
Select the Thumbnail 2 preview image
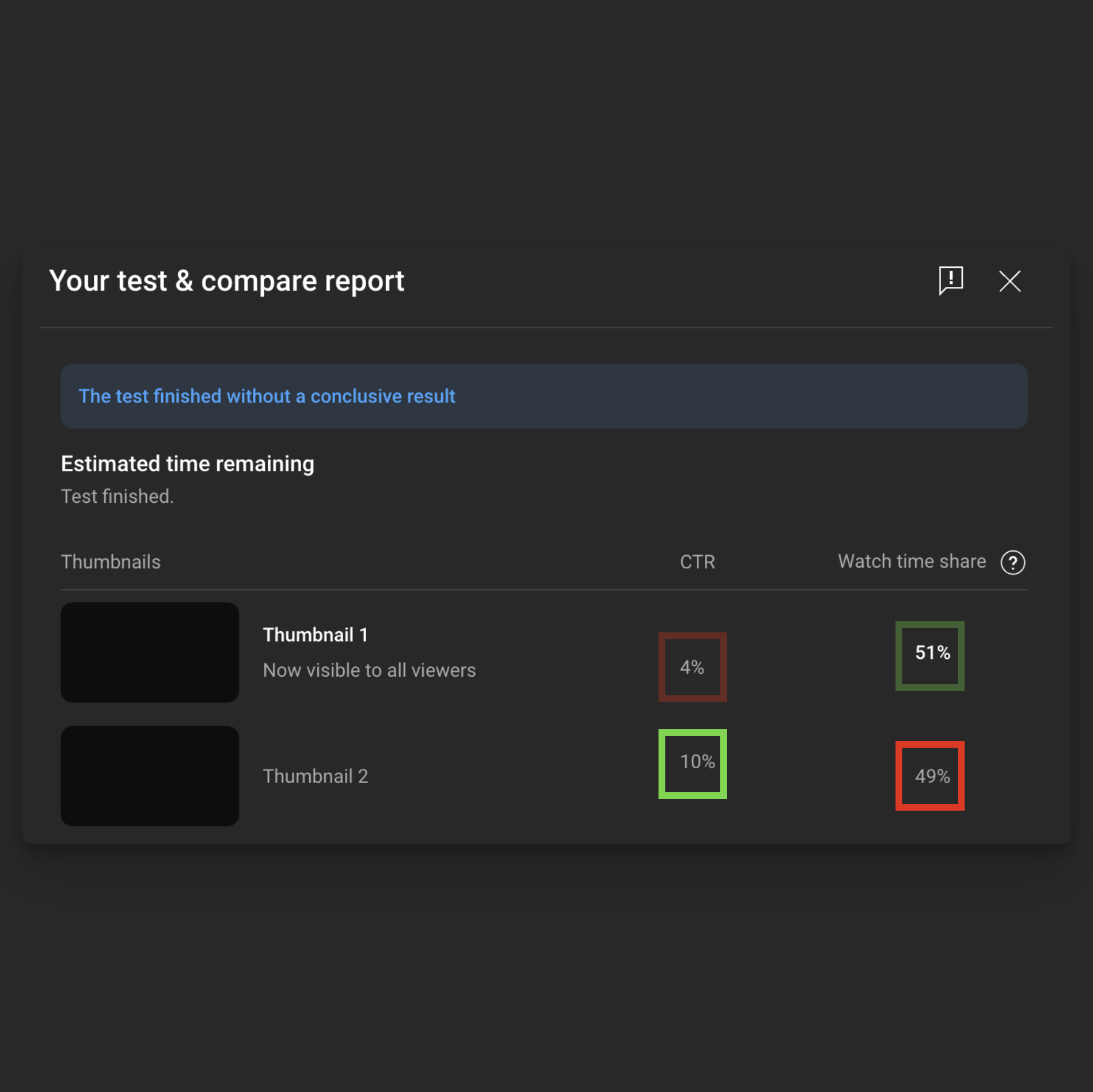point(150,776)
